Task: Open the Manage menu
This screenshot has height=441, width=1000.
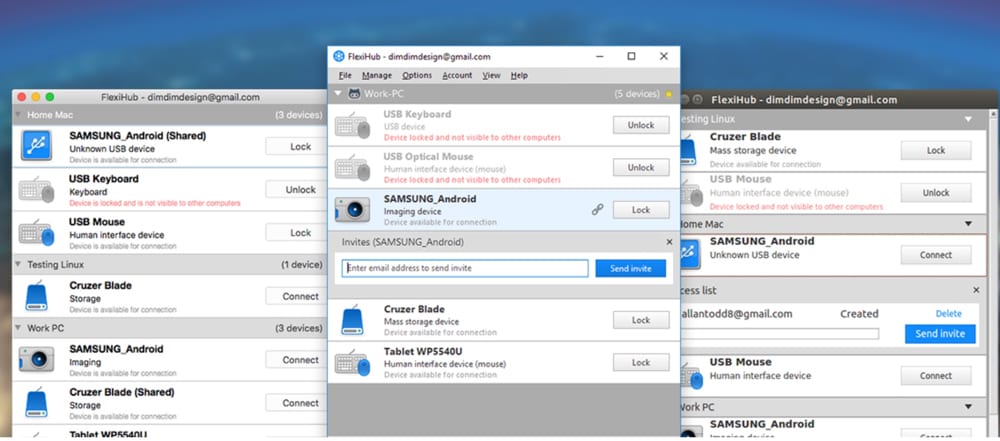Action: click(377, 75)
